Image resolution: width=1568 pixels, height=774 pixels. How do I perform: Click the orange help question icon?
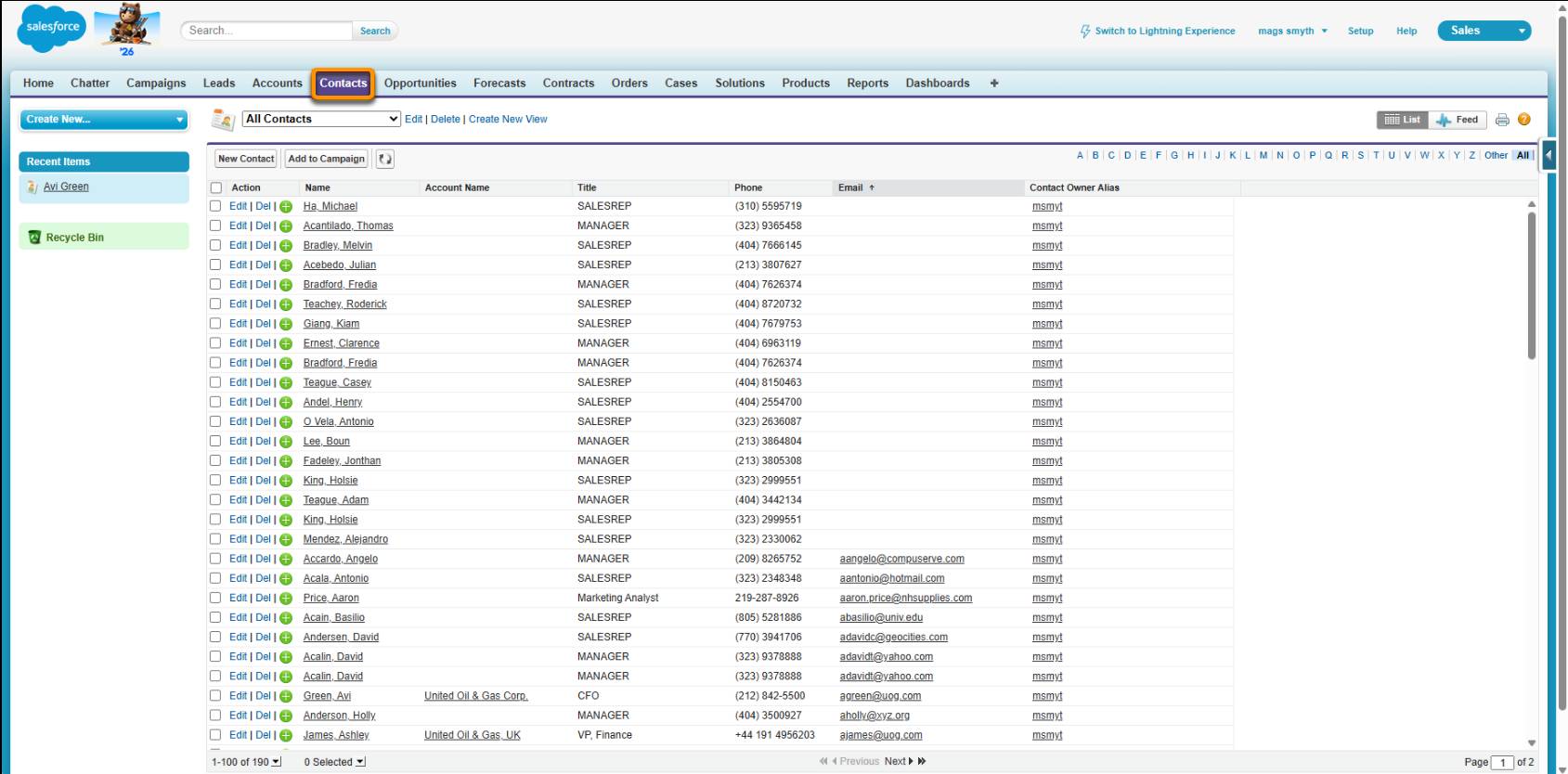1523,120
